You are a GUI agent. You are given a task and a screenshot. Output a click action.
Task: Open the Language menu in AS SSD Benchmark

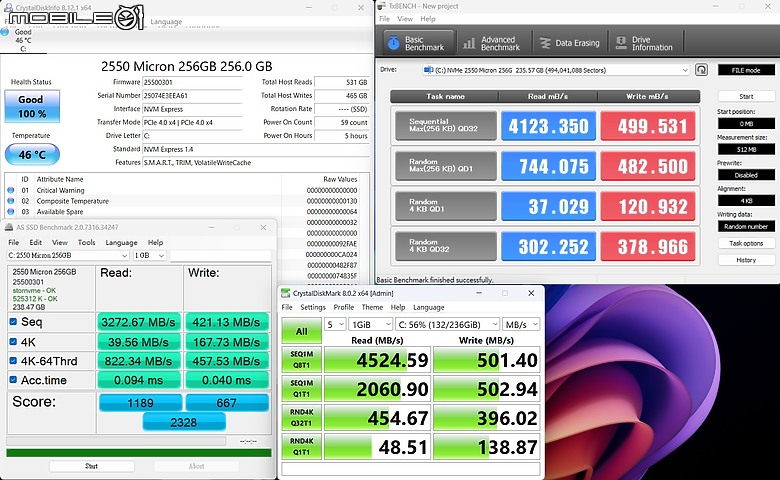(121, 242)
